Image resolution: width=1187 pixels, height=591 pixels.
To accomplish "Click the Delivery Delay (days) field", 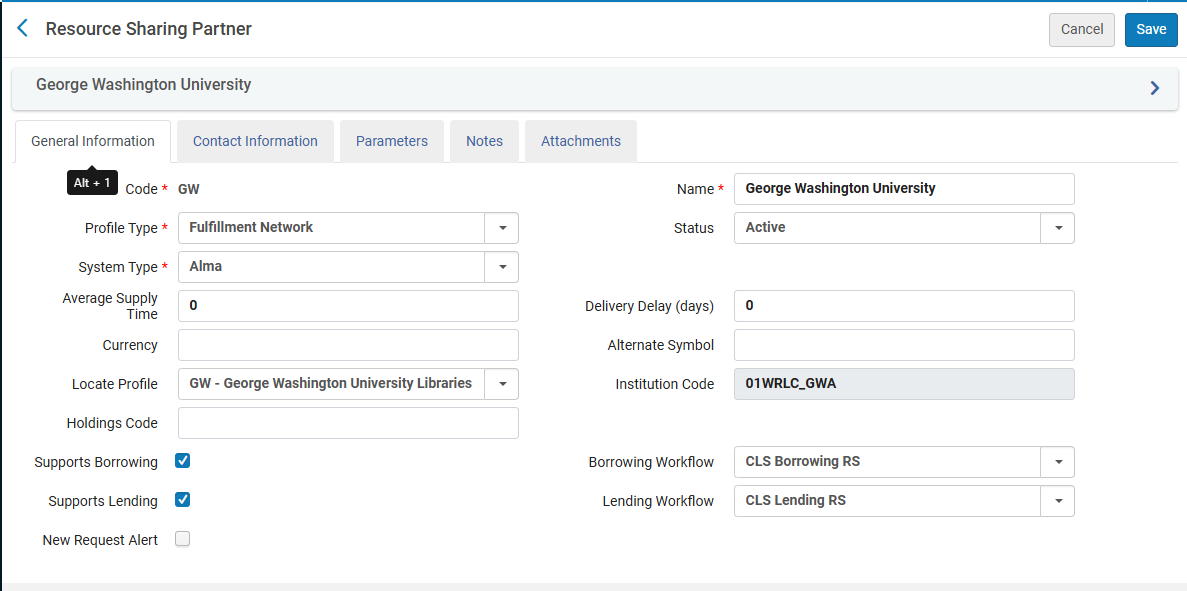I will click(x=904, y=306).
